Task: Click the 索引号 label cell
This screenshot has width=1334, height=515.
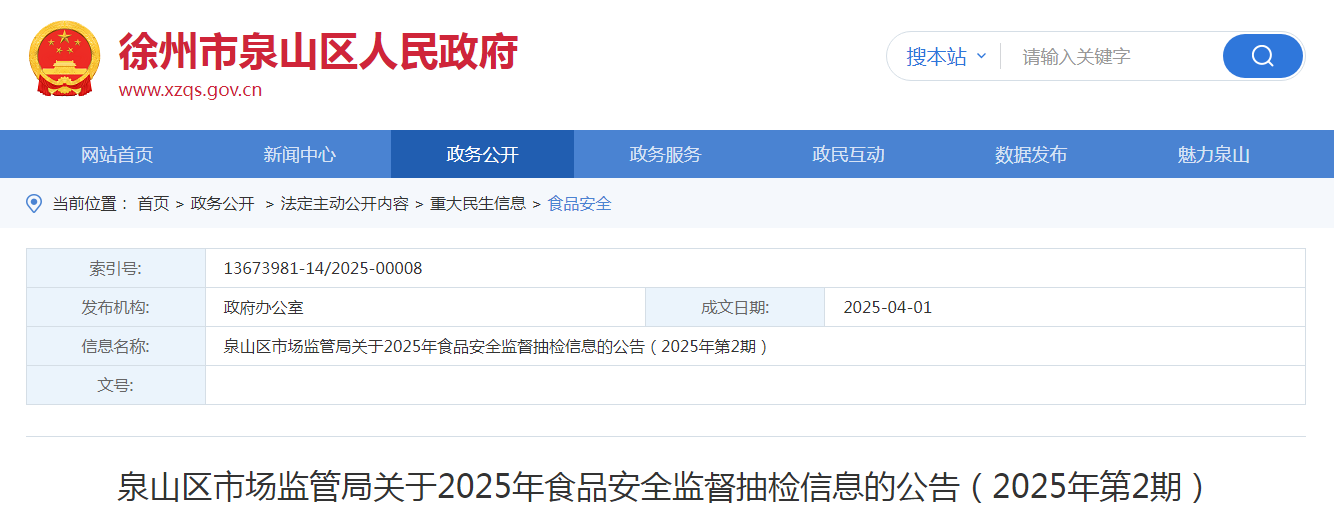Action: pos(116,268)
